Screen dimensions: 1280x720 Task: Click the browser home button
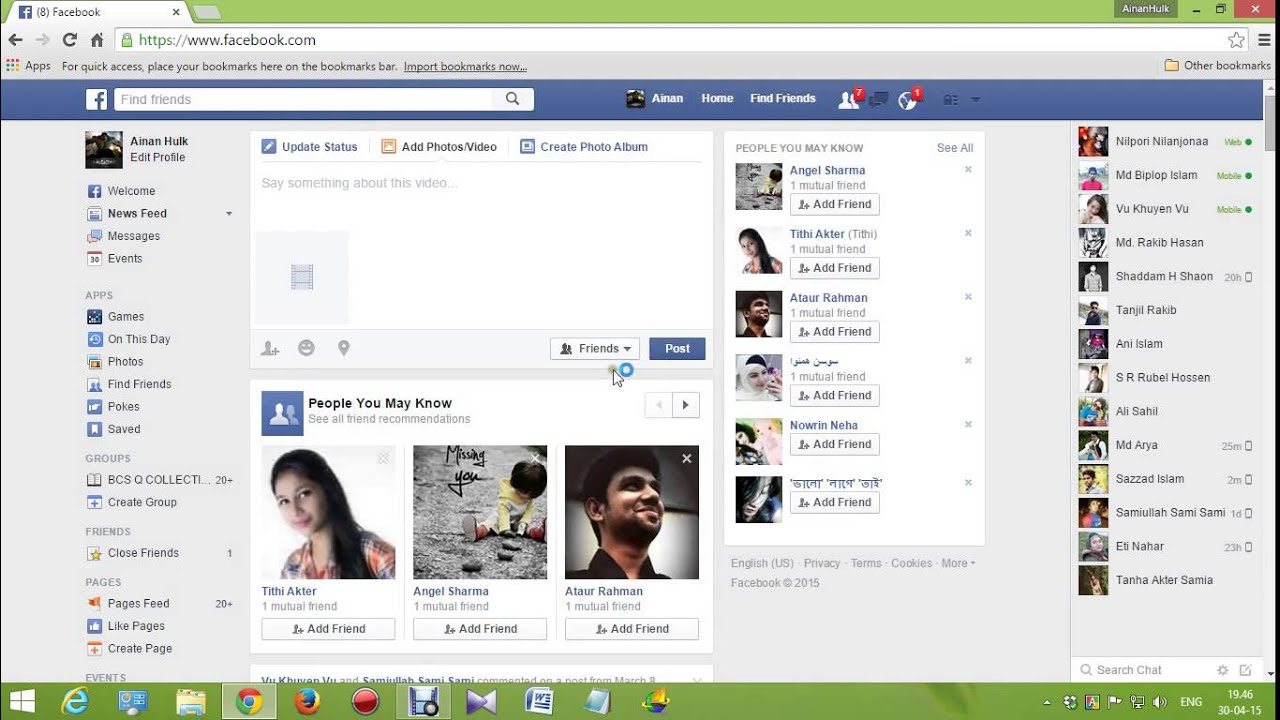(97, 40)
